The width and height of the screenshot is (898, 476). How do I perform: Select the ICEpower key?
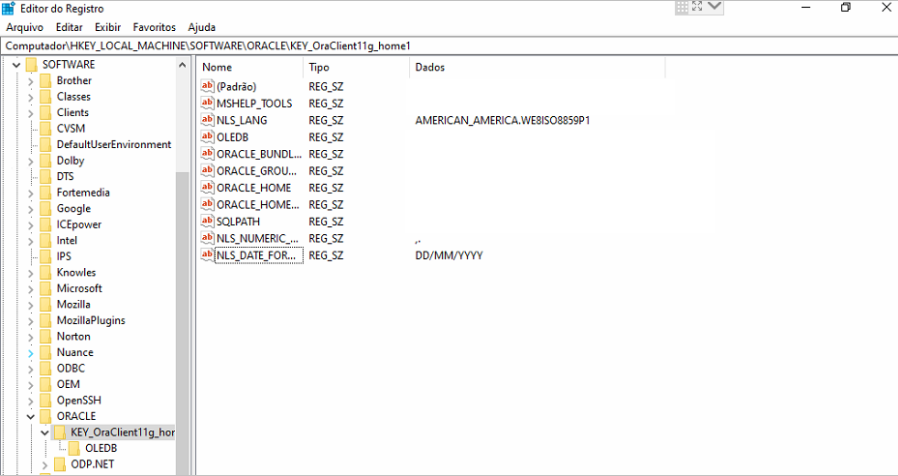click(x=79, y=225)
